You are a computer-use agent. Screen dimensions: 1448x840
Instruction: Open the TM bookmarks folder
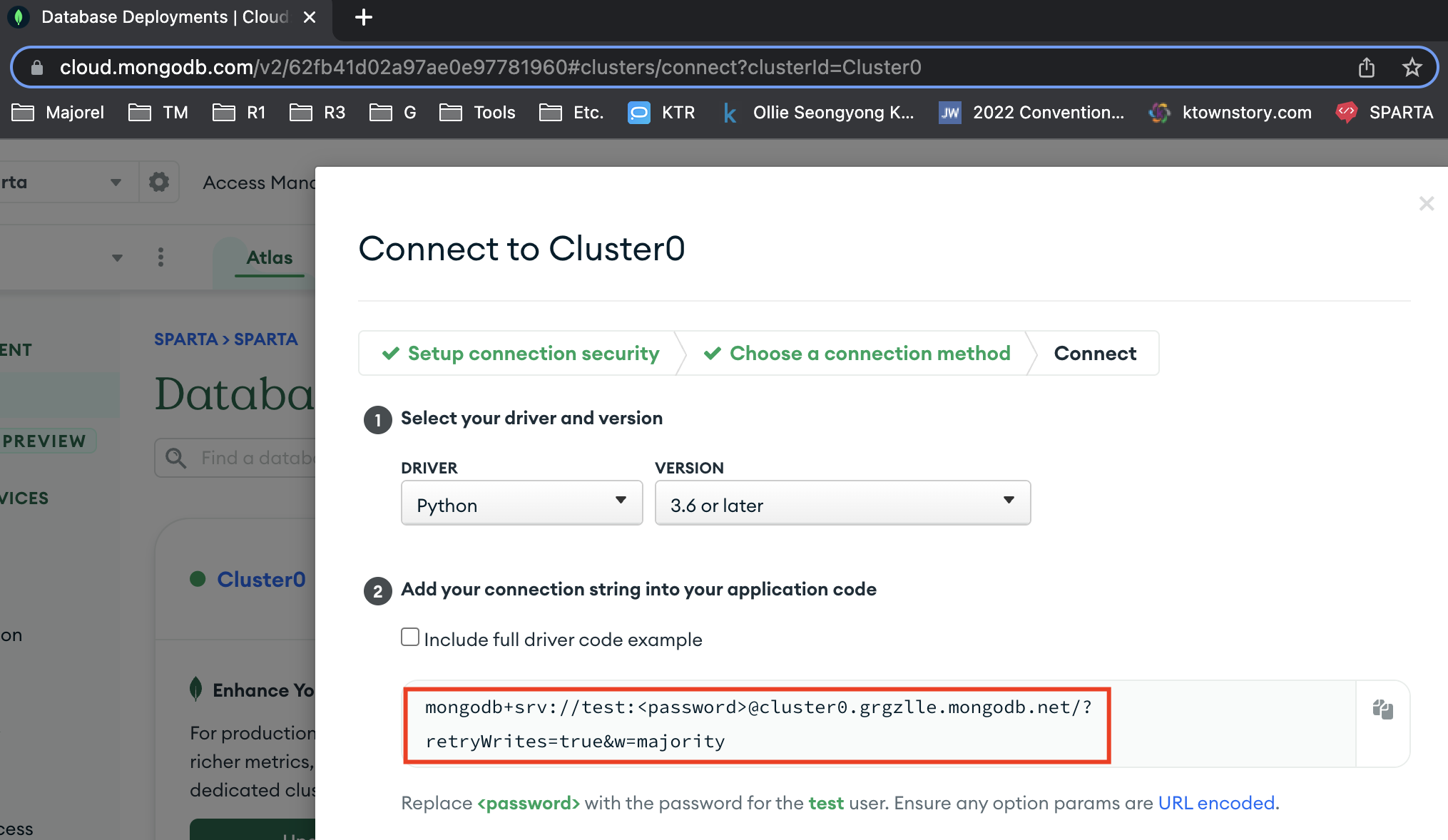pos(158,113)
